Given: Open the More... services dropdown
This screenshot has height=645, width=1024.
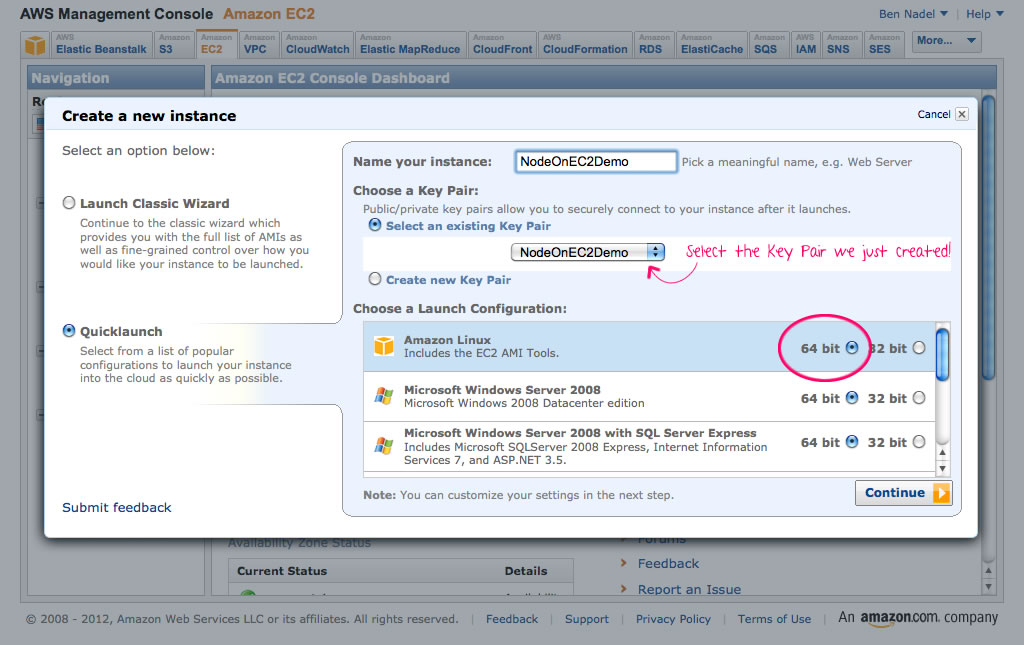Looking at the screenshot, I should (946, 41).
